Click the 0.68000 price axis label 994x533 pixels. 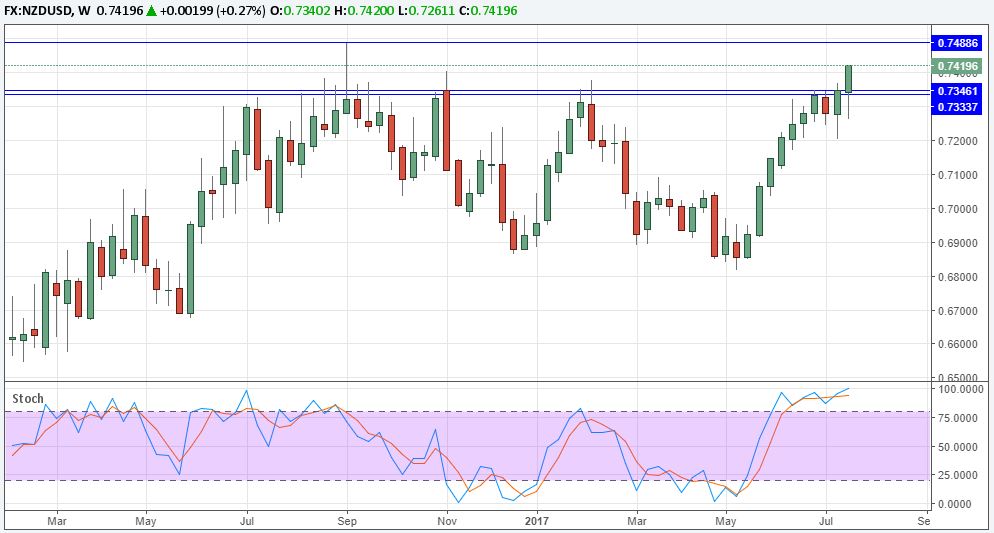[x=957, y=277]
